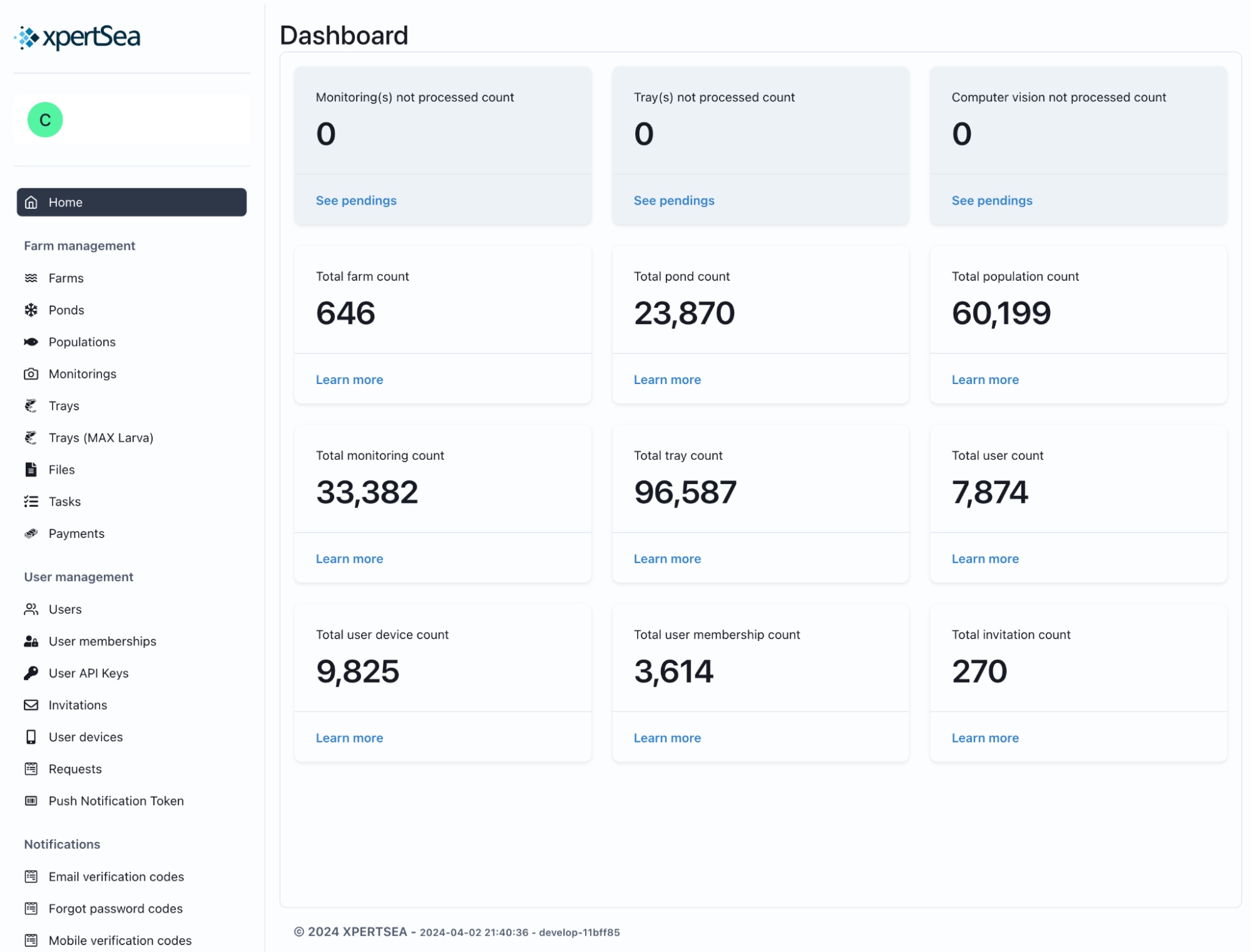
Task: Click the Payments money icon
Action: click(x=31, y=533)
